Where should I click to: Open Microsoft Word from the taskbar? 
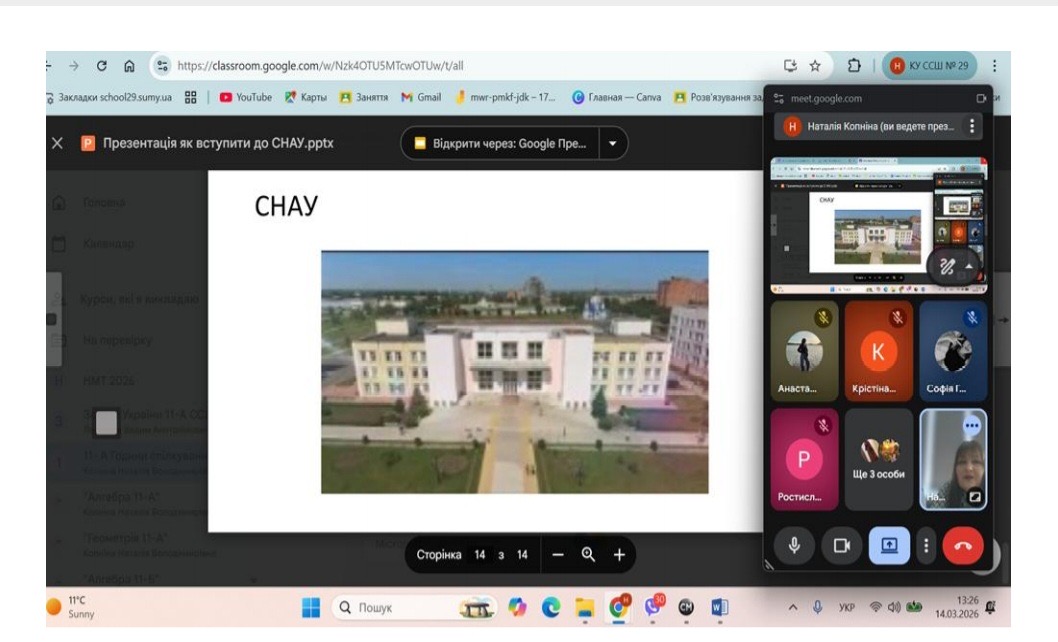coord(719,607)
